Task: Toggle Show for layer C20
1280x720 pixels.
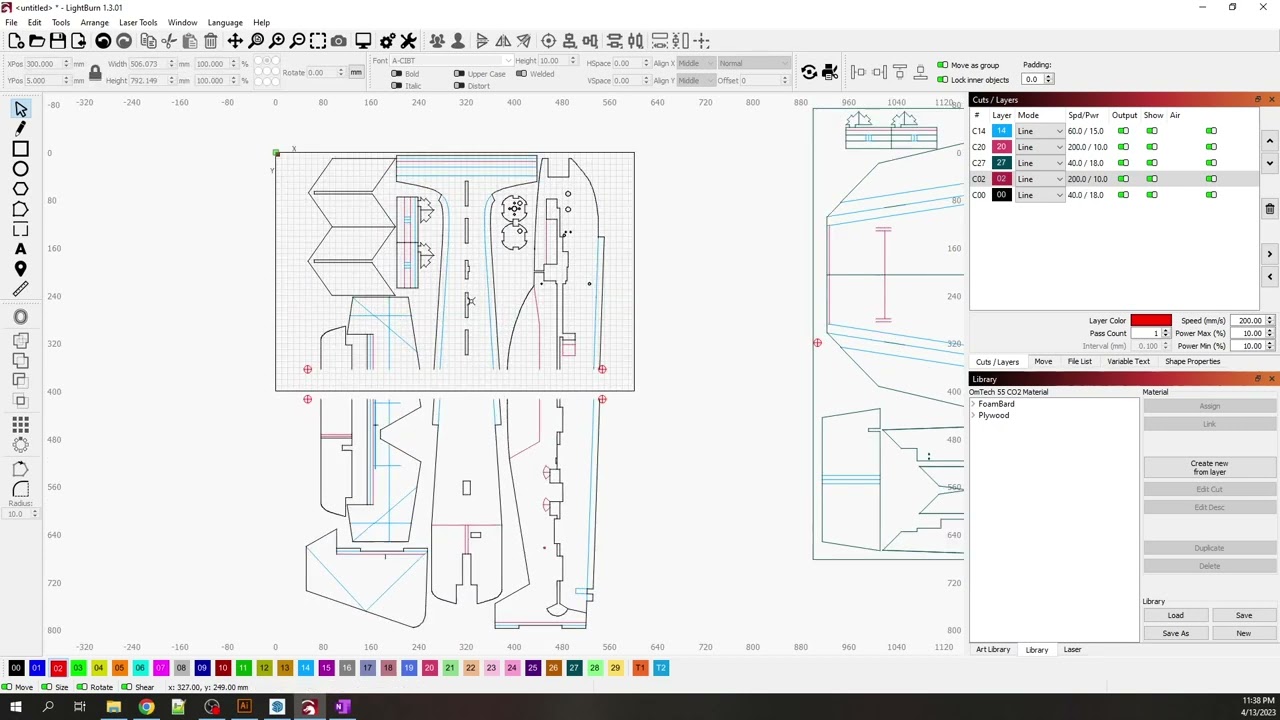Action: pos(1152,147)
